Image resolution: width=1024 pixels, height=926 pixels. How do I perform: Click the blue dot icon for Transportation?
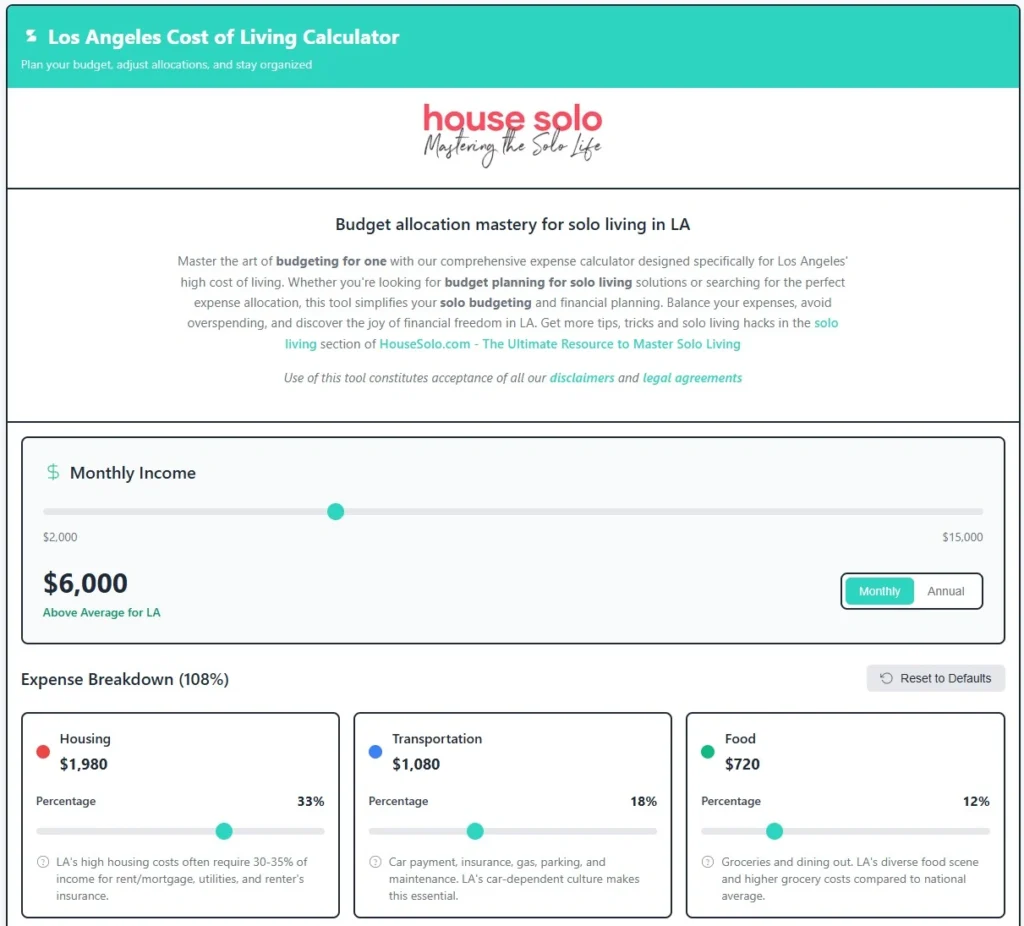[377, 750]
